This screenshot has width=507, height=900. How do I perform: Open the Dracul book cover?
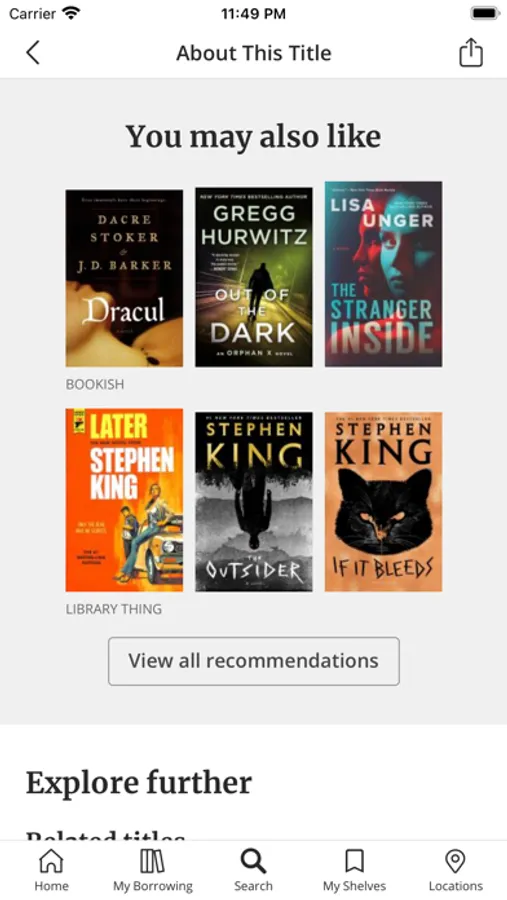point(124,278)
